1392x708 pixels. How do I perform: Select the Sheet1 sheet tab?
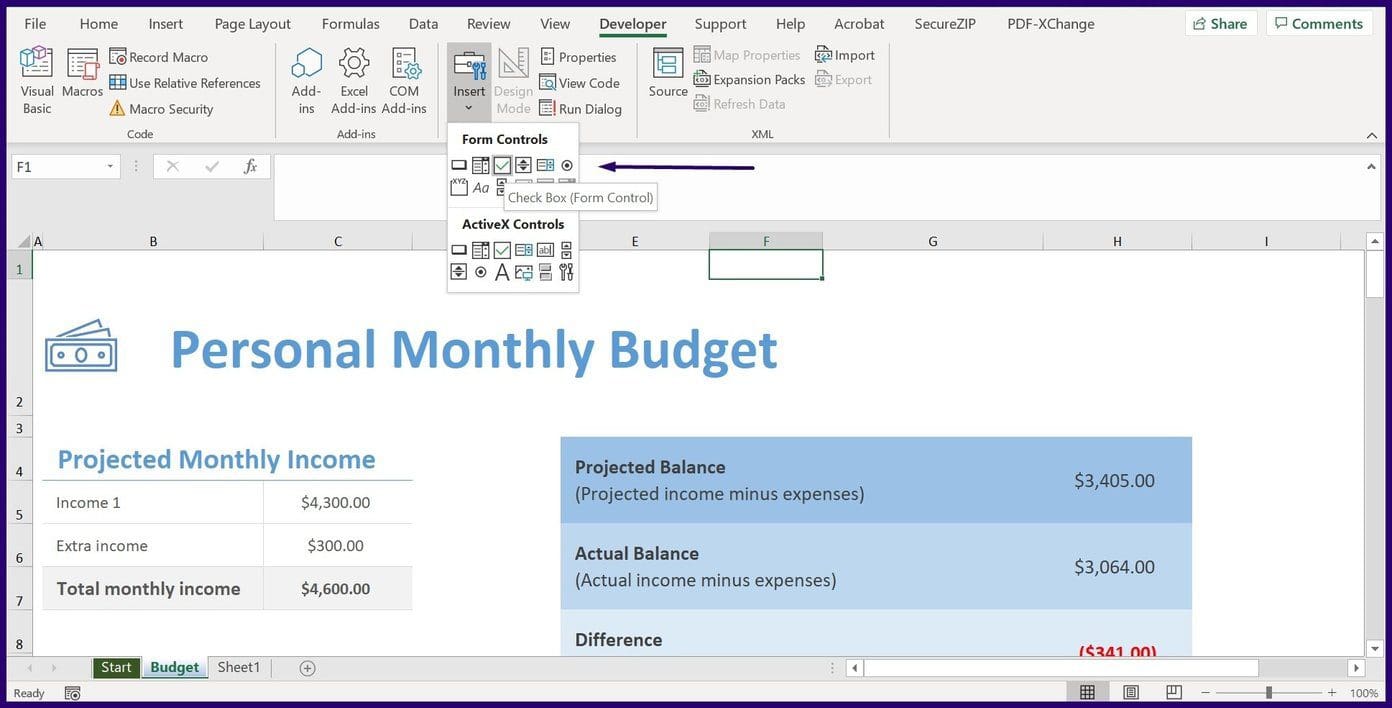[x=238, y=667]
